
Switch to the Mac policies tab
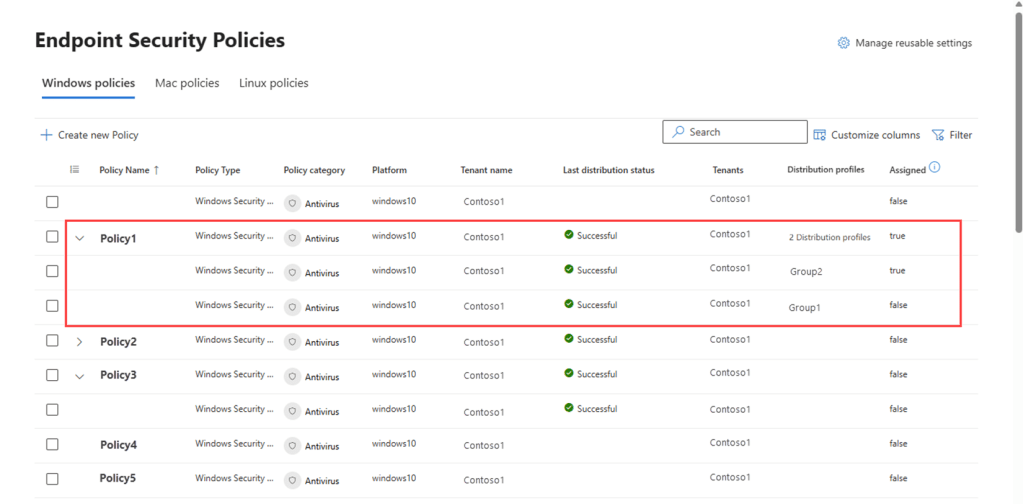[187, 83]
